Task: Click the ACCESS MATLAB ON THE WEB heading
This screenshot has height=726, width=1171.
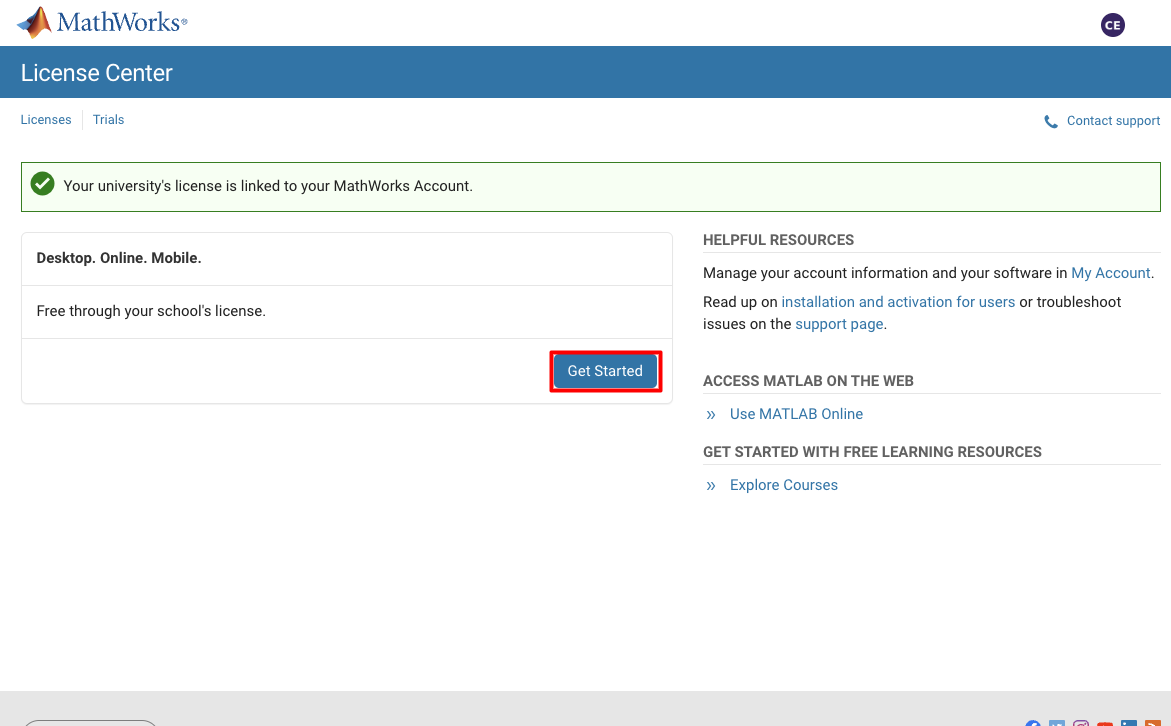Action: (808, 381)
